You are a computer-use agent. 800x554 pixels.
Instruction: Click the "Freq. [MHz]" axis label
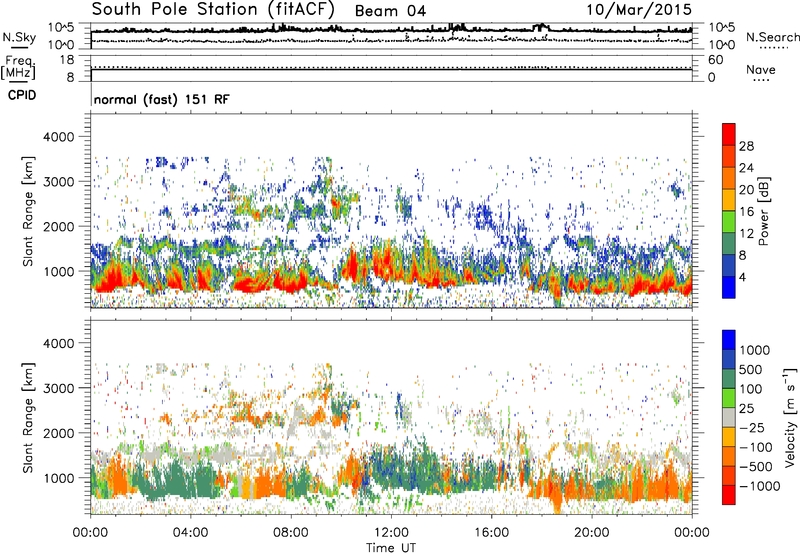click(18, 68)
